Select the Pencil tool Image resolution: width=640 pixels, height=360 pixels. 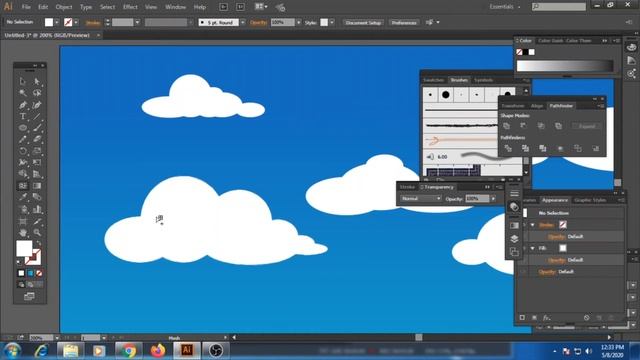[22, 139]
